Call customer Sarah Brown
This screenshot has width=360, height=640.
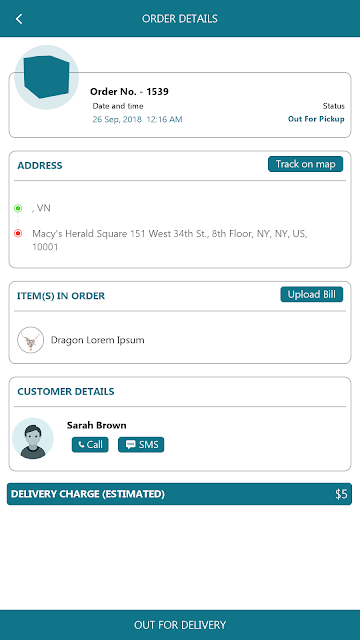click(x=90, y=444)
